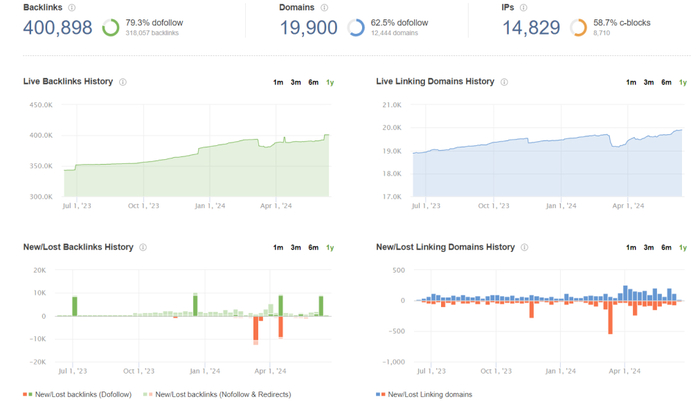This screenshot has width=700, height=404.
Task: Click the large lost domains bar before Apr 2024
Action: coord(610,317)
